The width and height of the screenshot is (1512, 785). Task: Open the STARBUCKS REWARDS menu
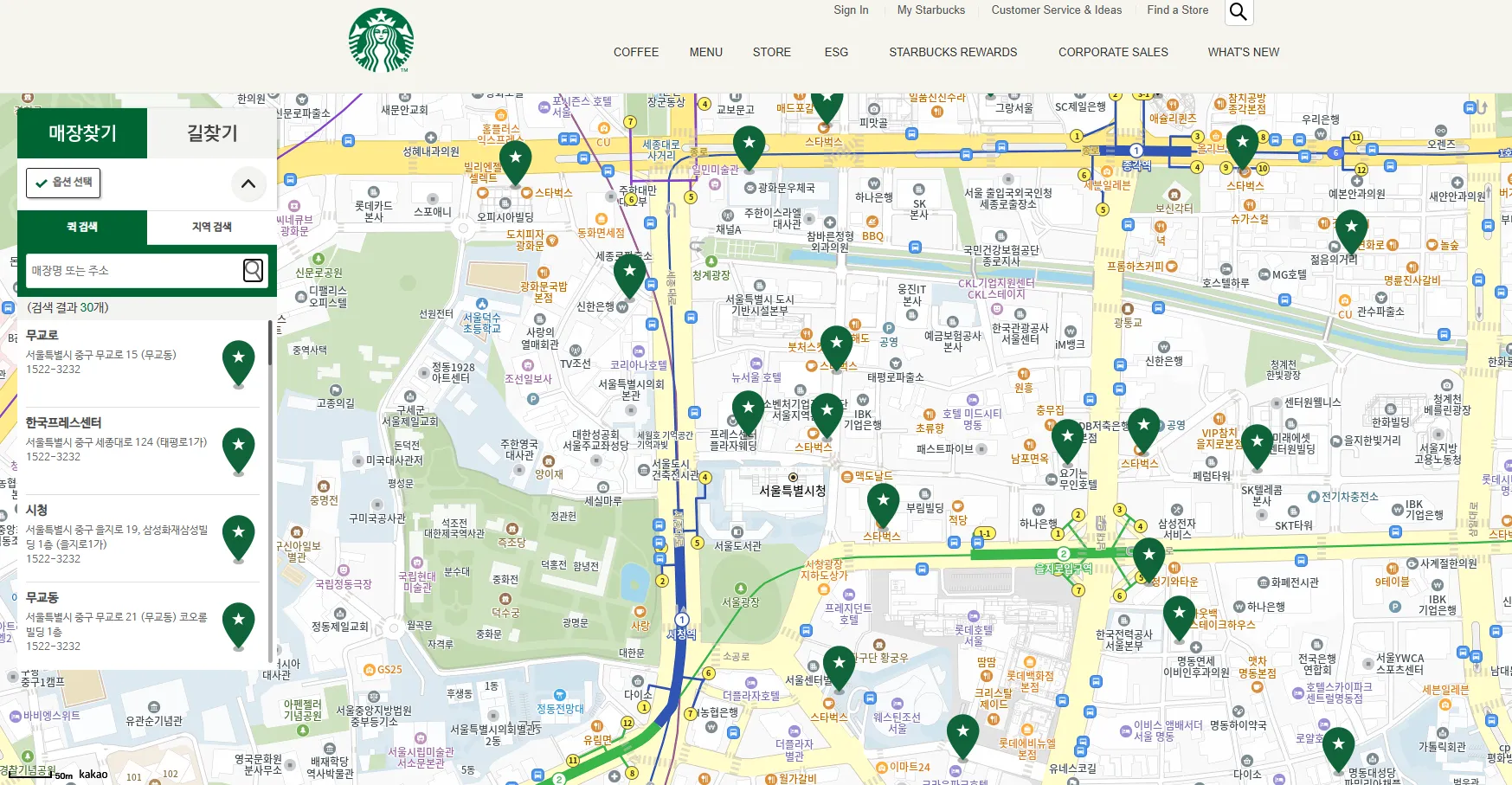pyautogui.click(x=953, y=52)
